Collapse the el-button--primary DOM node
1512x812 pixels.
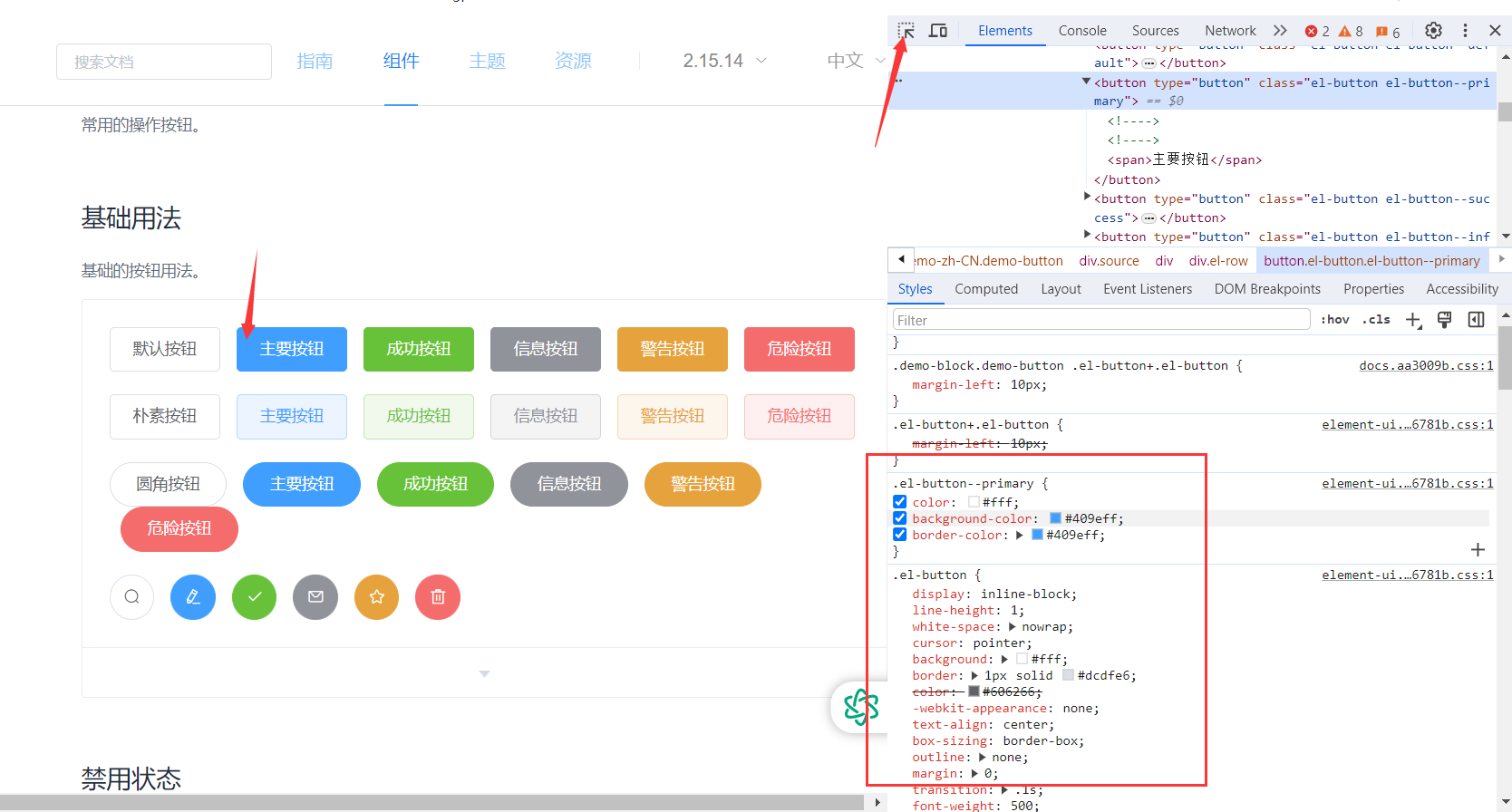[1086, 82]
